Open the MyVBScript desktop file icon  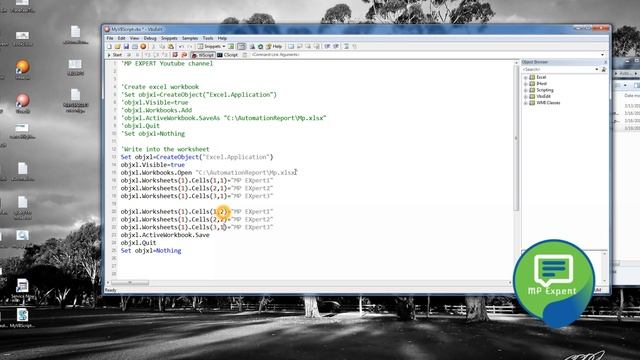(22, 318)
